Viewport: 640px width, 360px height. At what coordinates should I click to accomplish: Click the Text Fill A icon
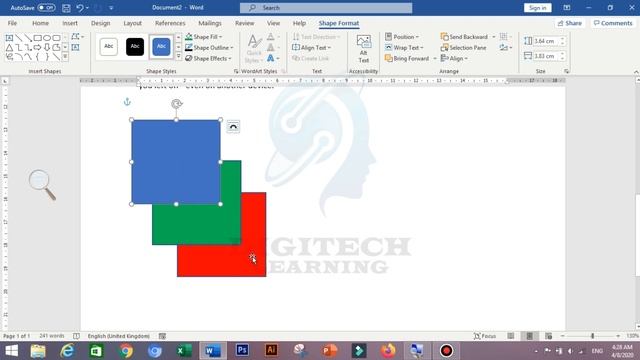coord(271,37)
